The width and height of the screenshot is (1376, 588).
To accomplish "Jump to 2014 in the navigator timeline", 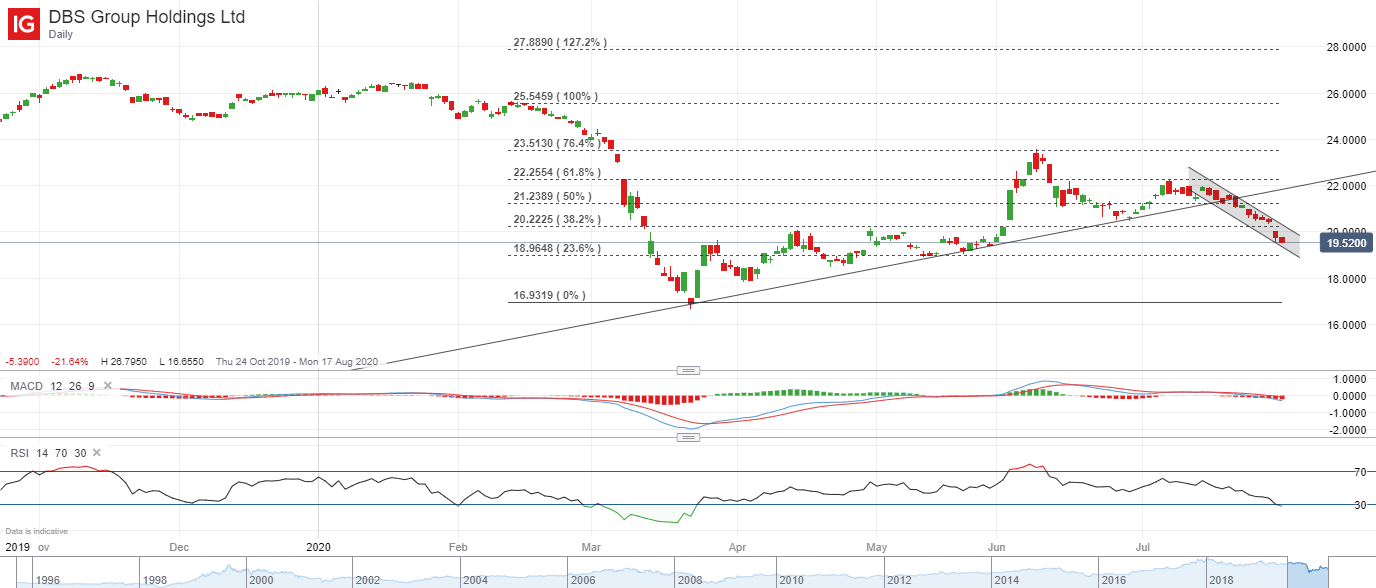I will [x=1007, y=580].
